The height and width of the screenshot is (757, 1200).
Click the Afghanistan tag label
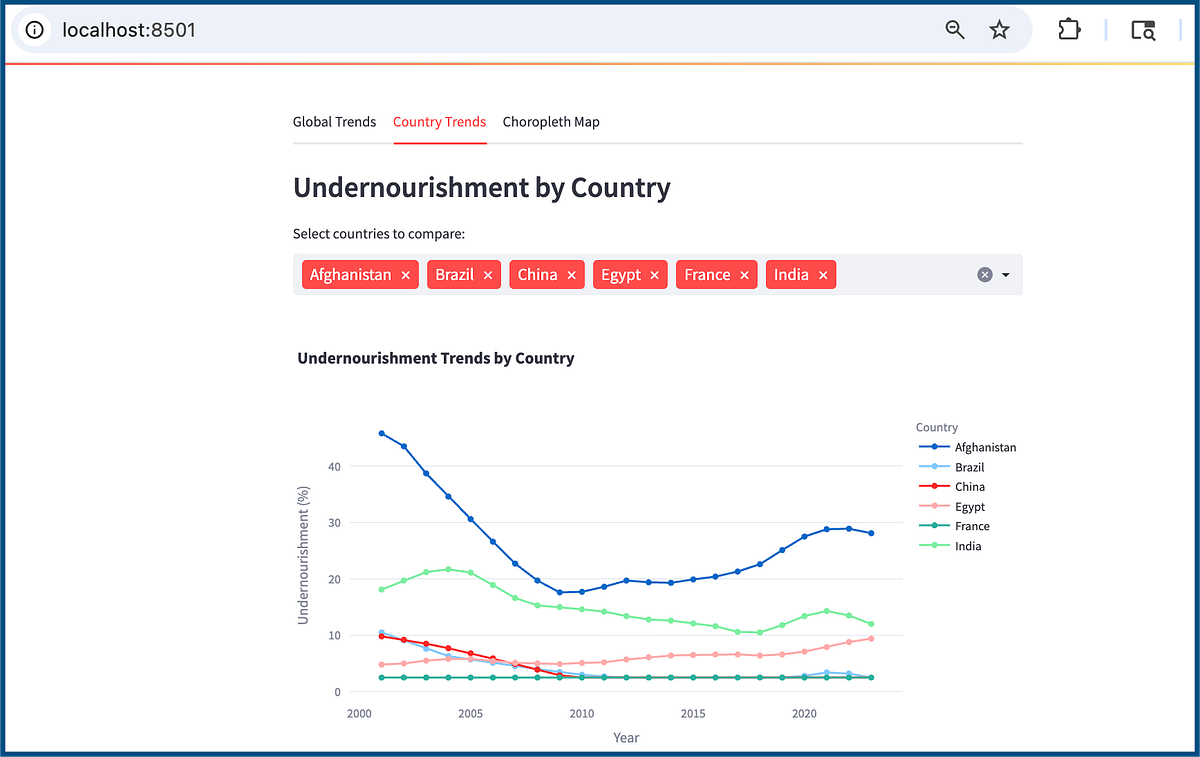click(x=350, y=275)
